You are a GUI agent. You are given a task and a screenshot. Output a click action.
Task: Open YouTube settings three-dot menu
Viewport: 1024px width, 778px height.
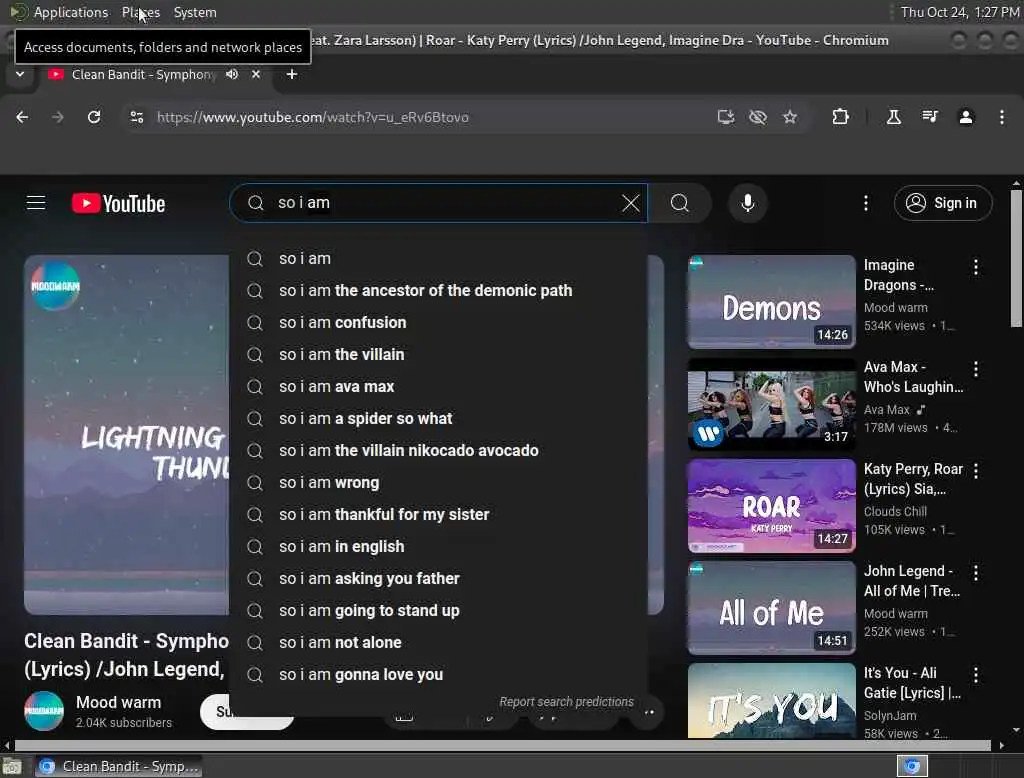click(x=866, y=203)
